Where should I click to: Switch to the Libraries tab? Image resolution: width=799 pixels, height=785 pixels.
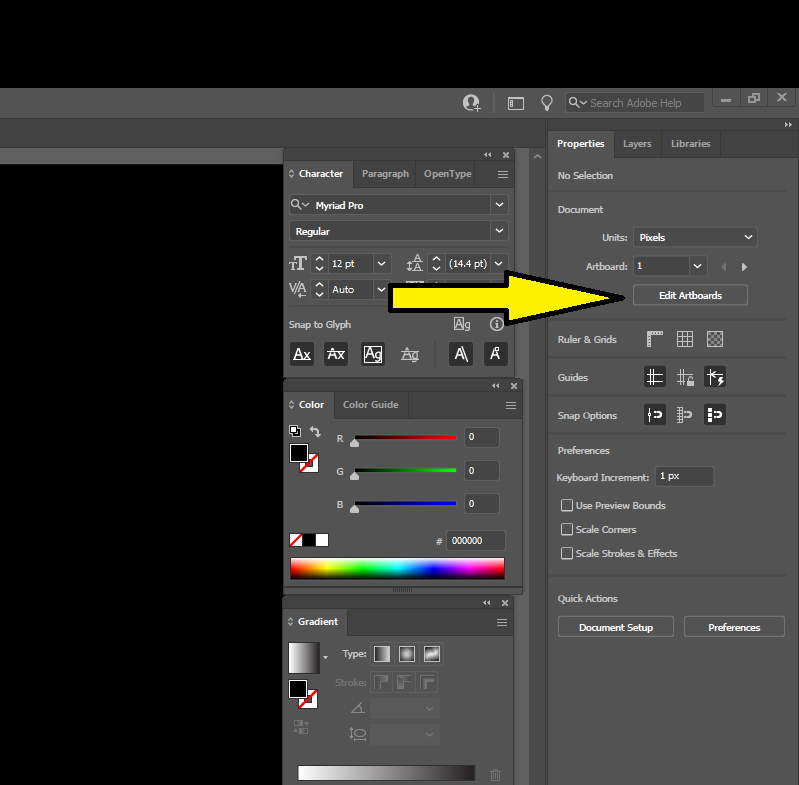pyautogui.click(x=690, y=144)
